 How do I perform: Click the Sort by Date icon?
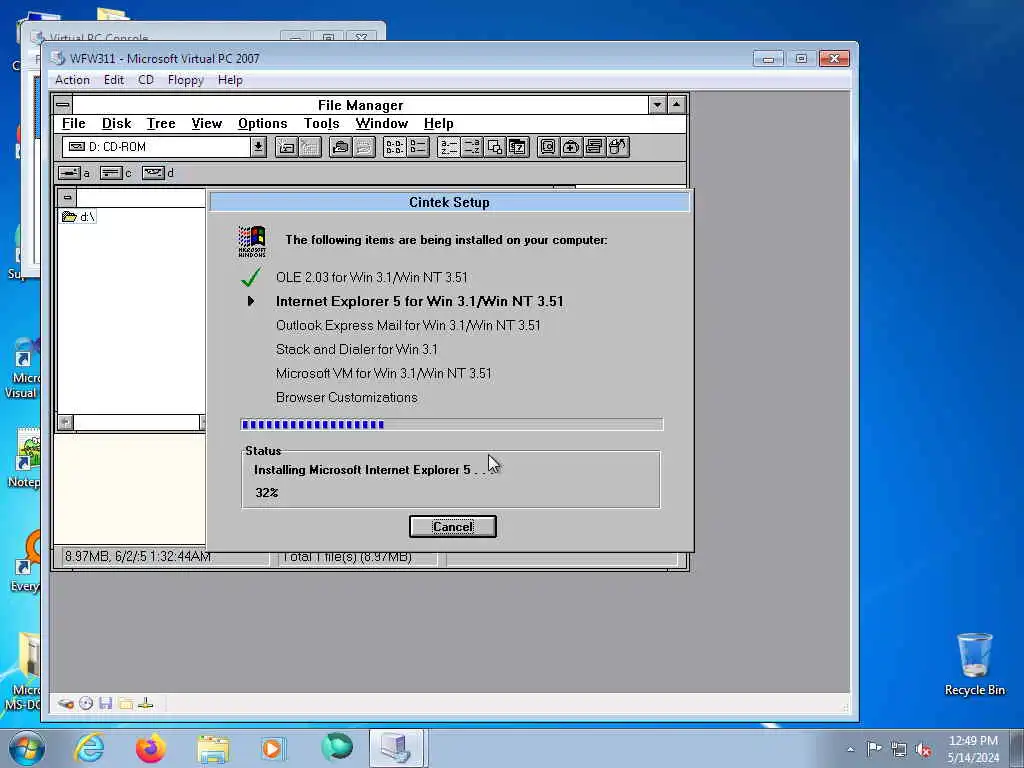point(517,147)
